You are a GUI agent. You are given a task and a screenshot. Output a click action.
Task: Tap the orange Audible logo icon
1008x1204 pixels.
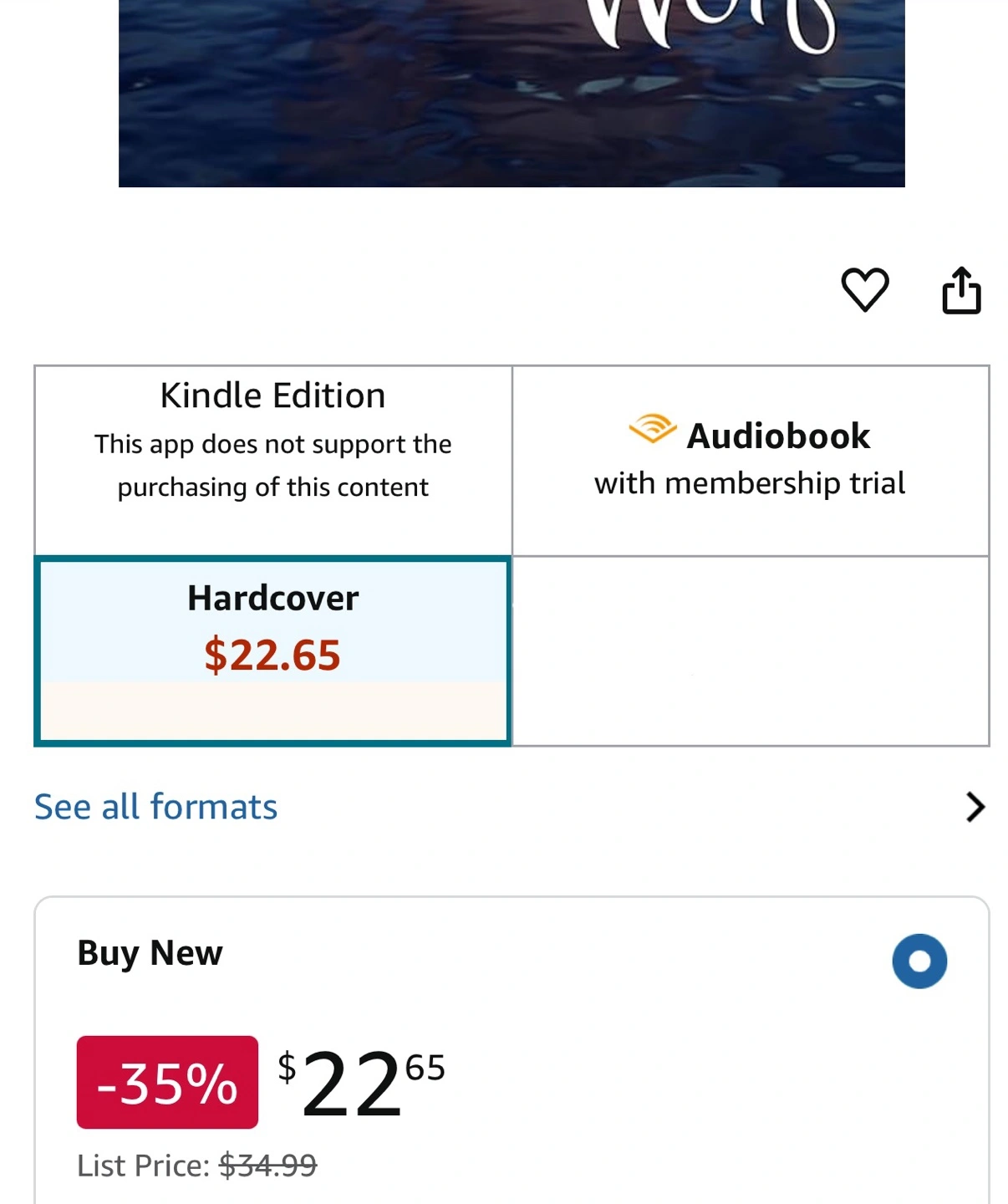click(x=652, y=429)
